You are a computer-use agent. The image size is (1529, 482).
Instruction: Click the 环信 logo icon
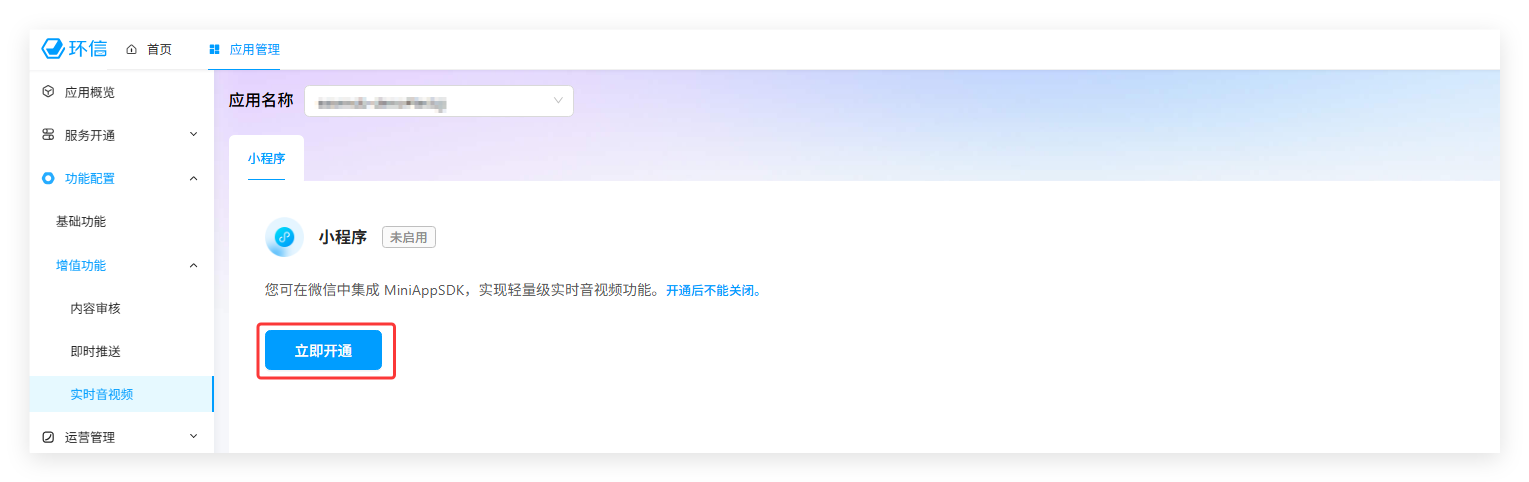[x=53, y=49]
